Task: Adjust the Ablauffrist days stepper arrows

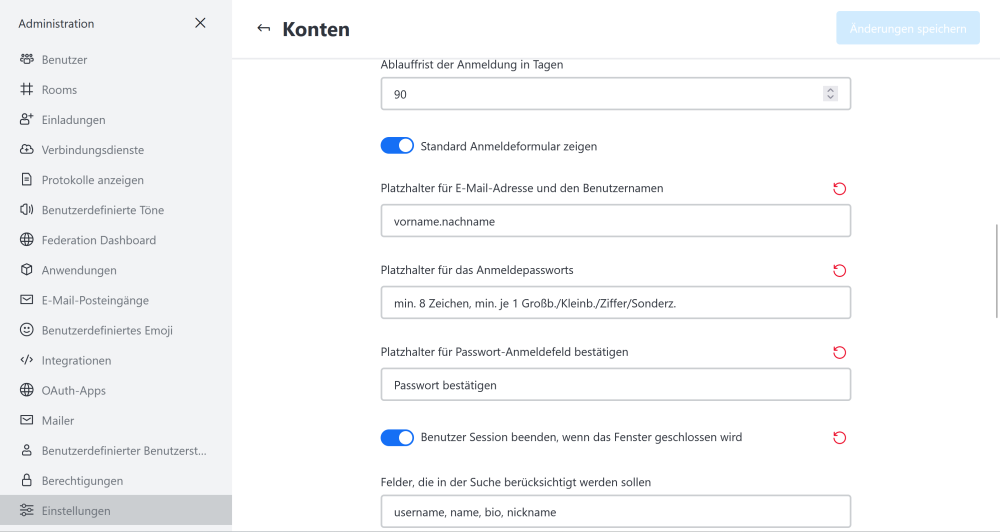Action: point(830,94)
